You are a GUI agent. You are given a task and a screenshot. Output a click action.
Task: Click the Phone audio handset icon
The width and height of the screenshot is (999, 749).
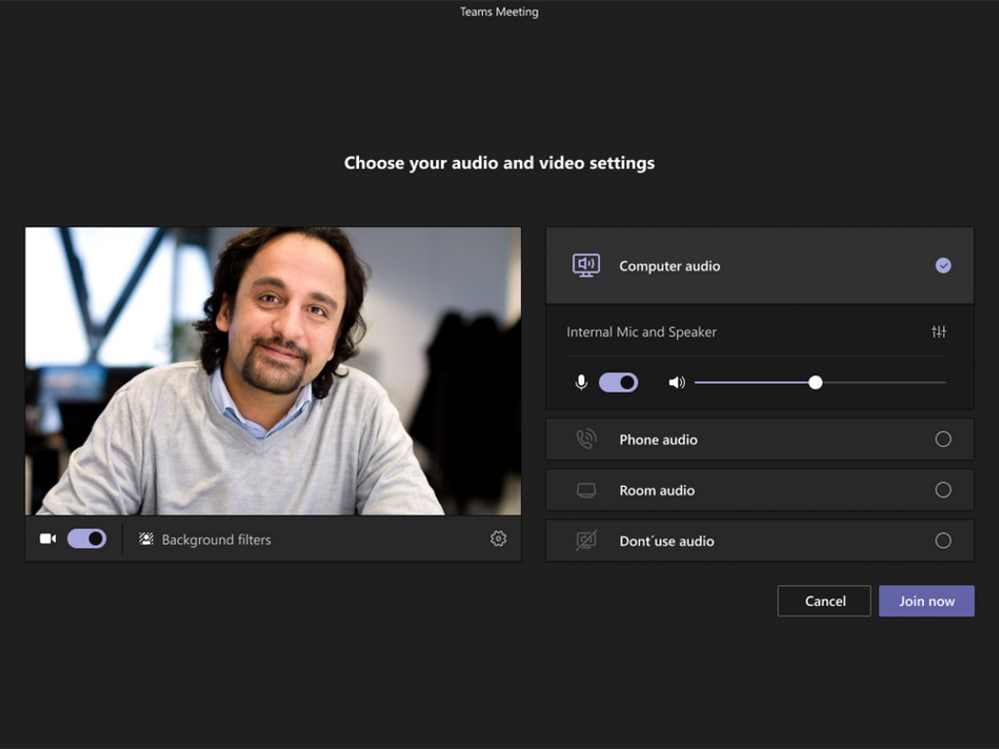pyautogui.click(x=586, y=439)
